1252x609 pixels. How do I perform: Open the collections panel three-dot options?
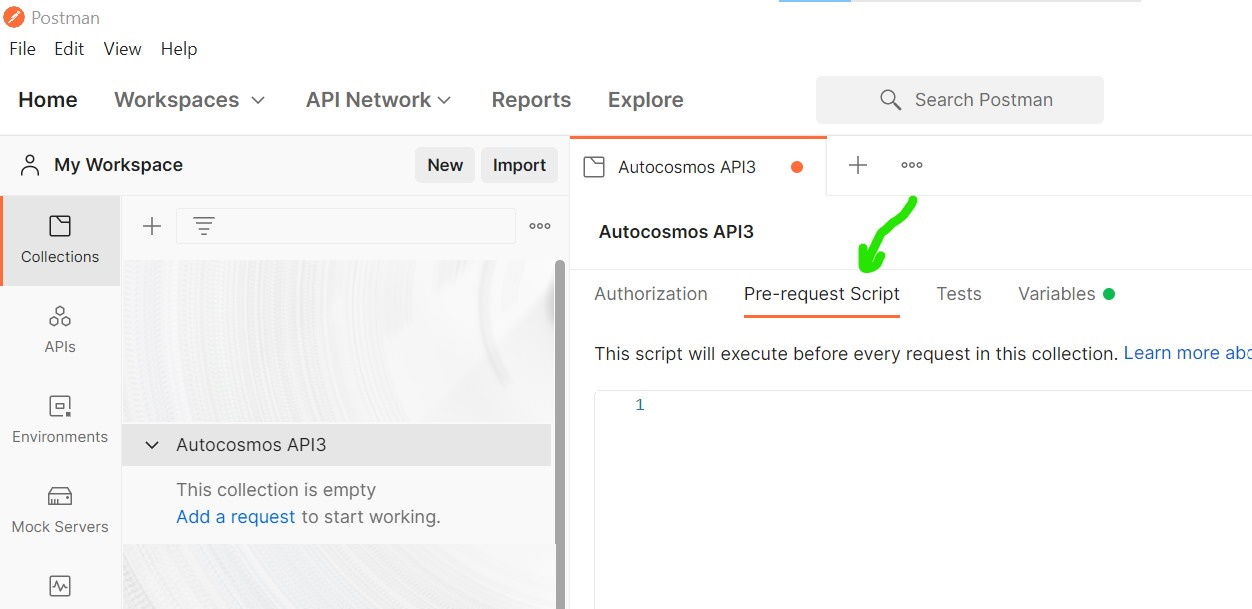pos(540,226)
